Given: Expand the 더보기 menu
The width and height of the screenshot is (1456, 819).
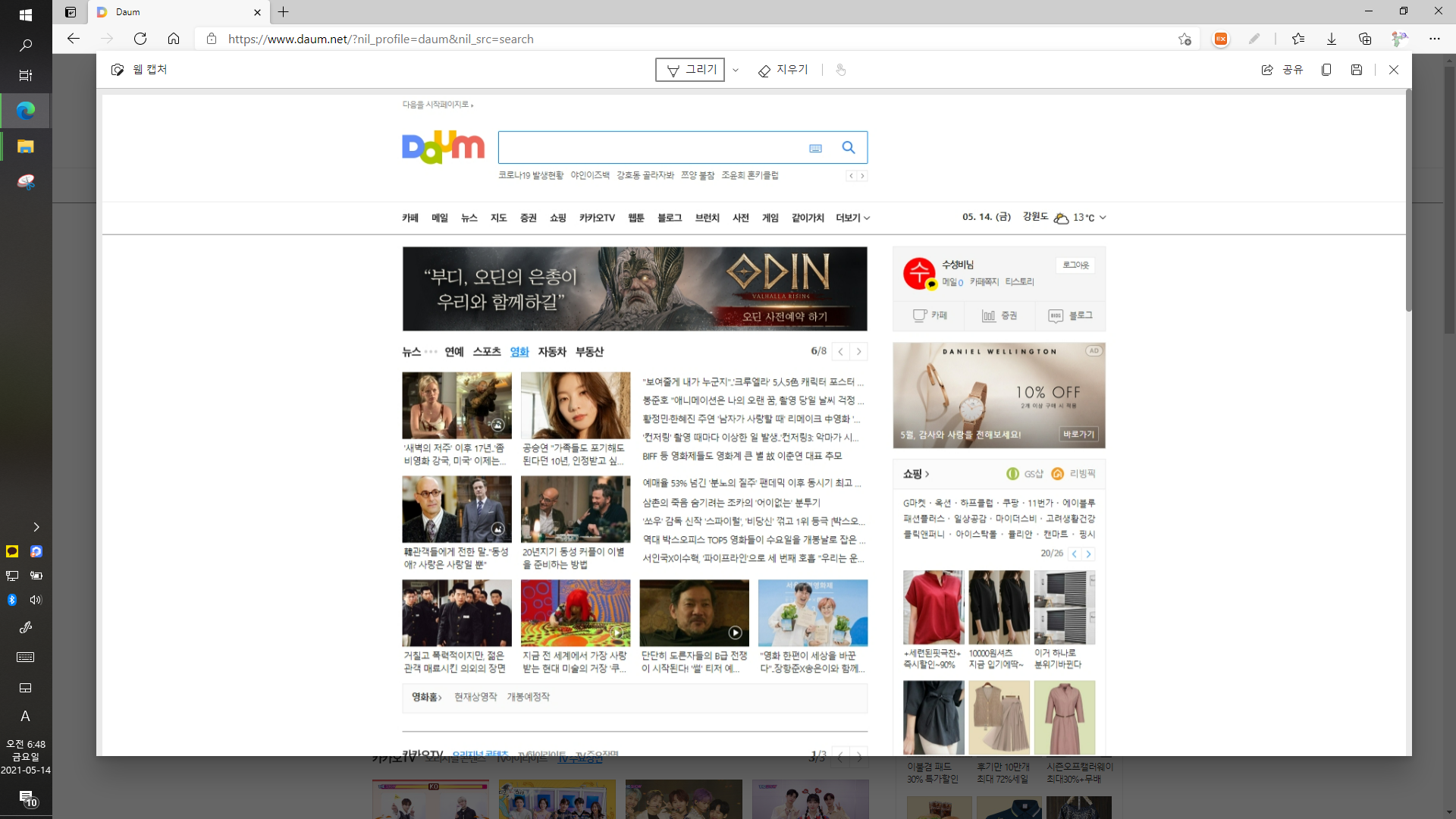Looking at the screenshot, I should (x=852, y=218).
